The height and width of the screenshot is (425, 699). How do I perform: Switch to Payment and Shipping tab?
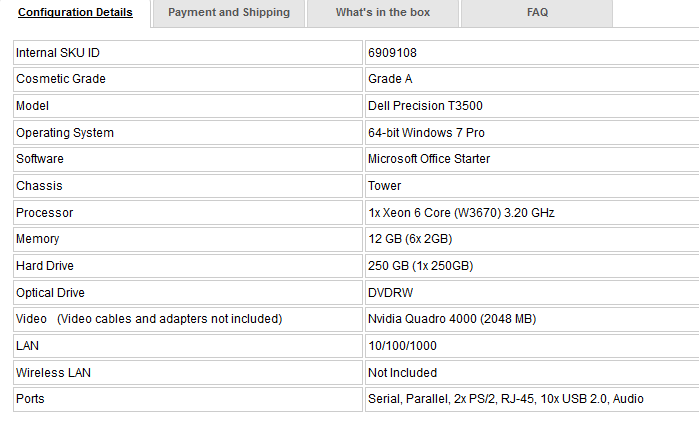click(x=229, y=12)
